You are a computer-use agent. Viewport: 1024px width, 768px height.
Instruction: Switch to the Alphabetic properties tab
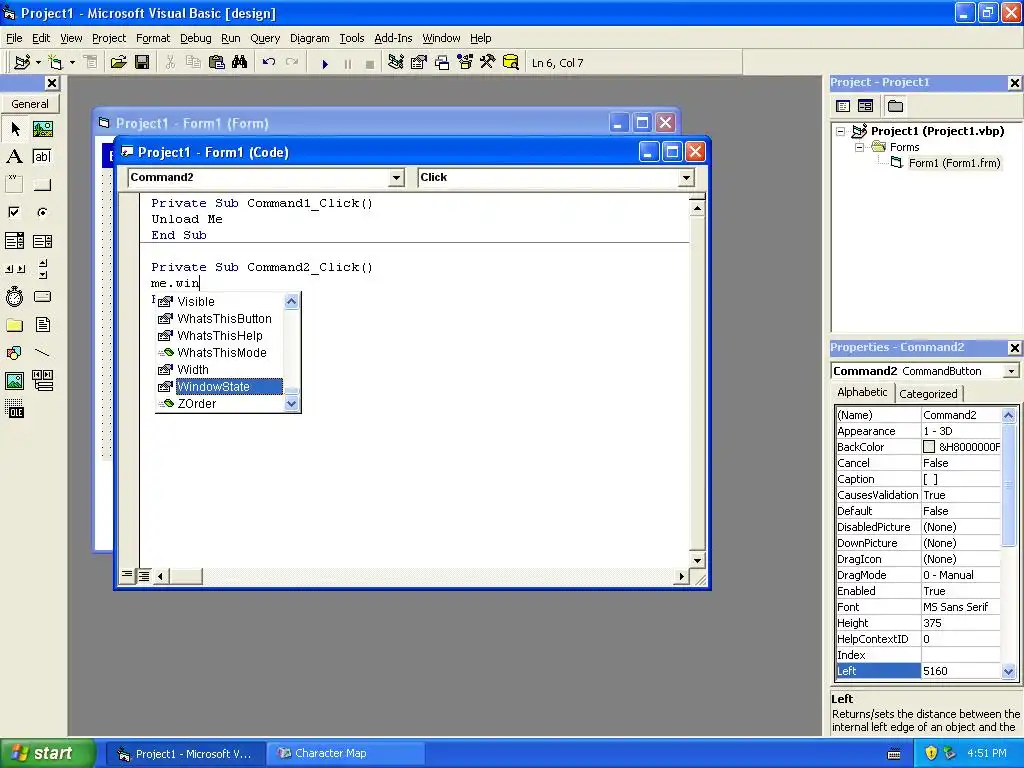point(862,392)
